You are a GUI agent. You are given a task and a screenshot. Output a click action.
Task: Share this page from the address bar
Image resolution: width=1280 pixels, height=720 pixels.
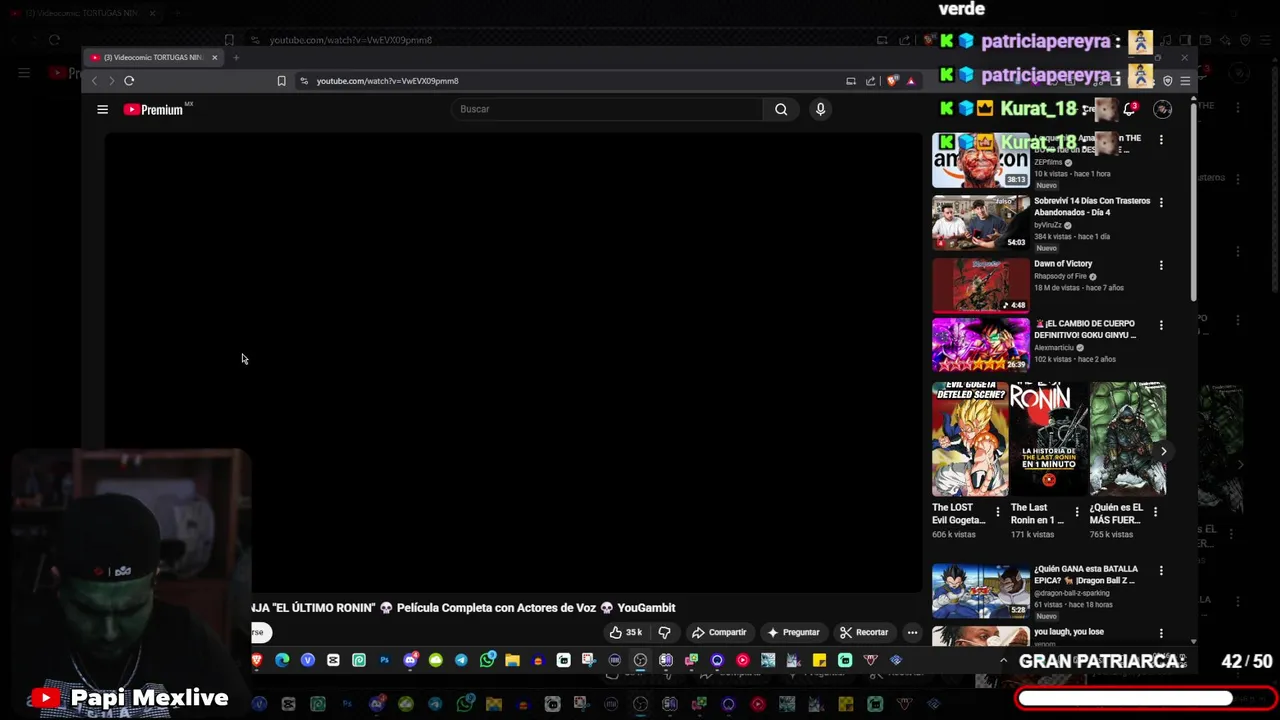(870, 81)
